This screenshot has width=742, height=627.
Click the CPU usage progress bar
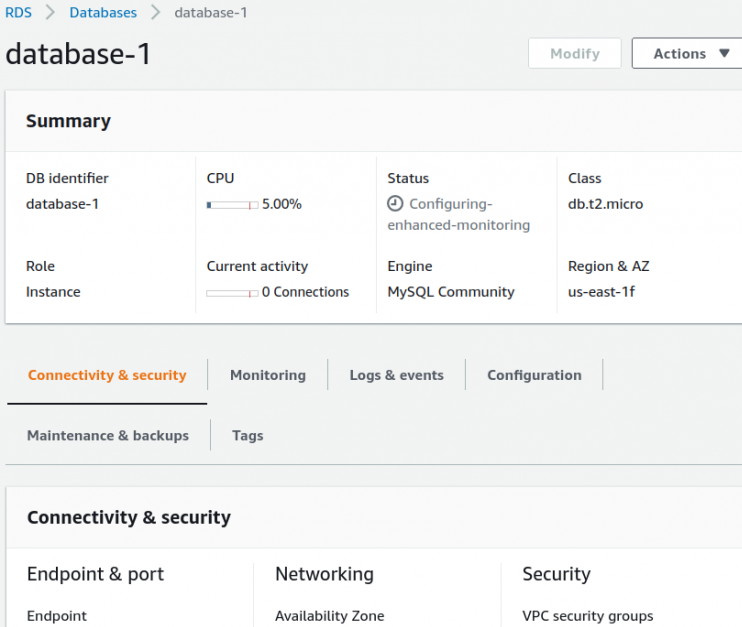(x=232, y=205)
